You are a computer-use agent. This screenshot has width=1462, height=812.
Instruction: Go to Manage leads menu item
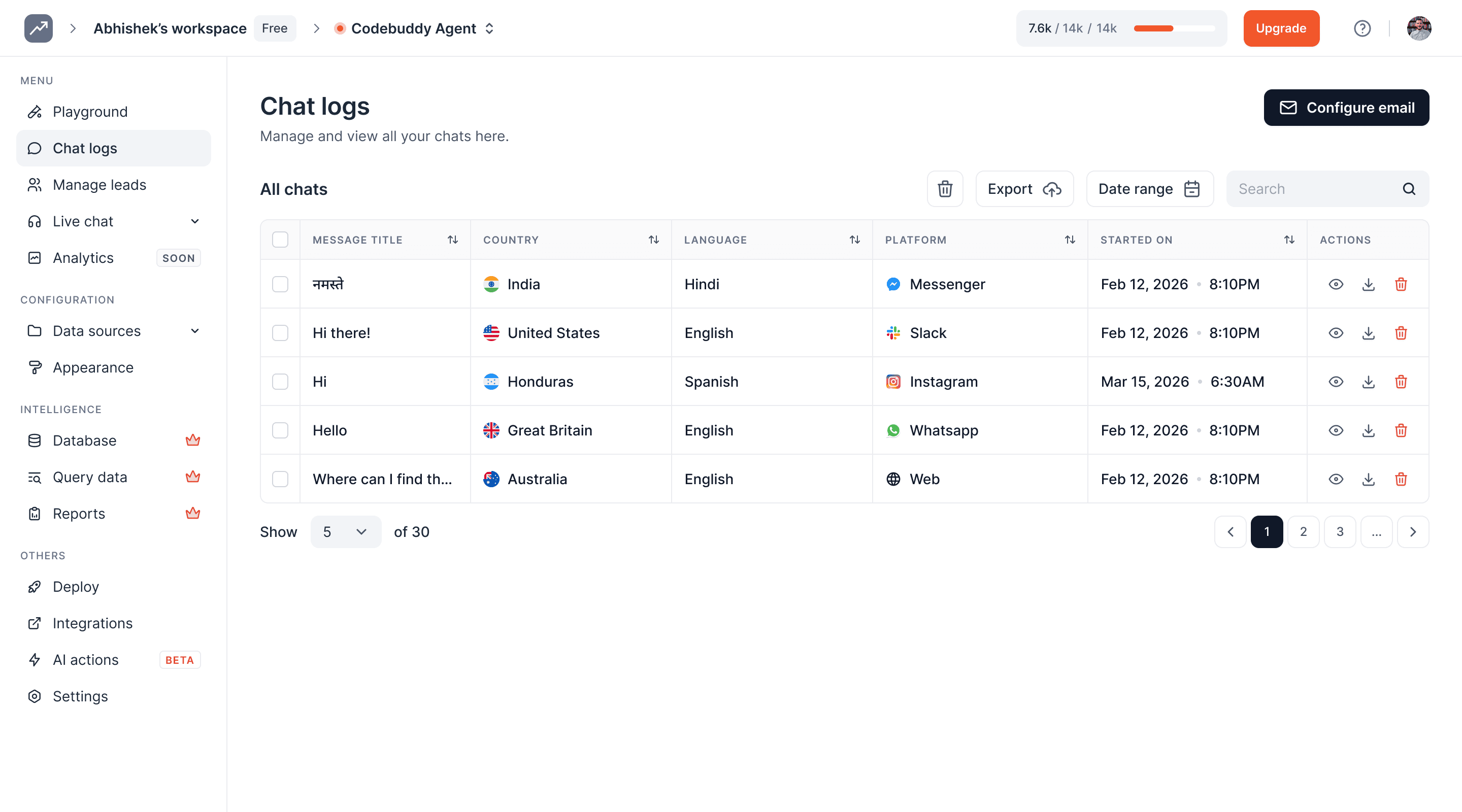[99, 185]
